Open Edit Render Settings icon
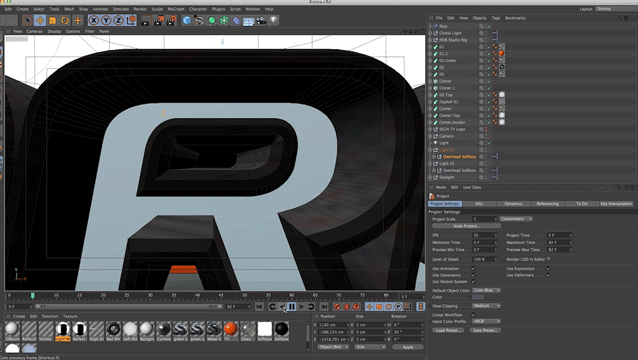Screen dimensions: 638x360 coord(170,20)
